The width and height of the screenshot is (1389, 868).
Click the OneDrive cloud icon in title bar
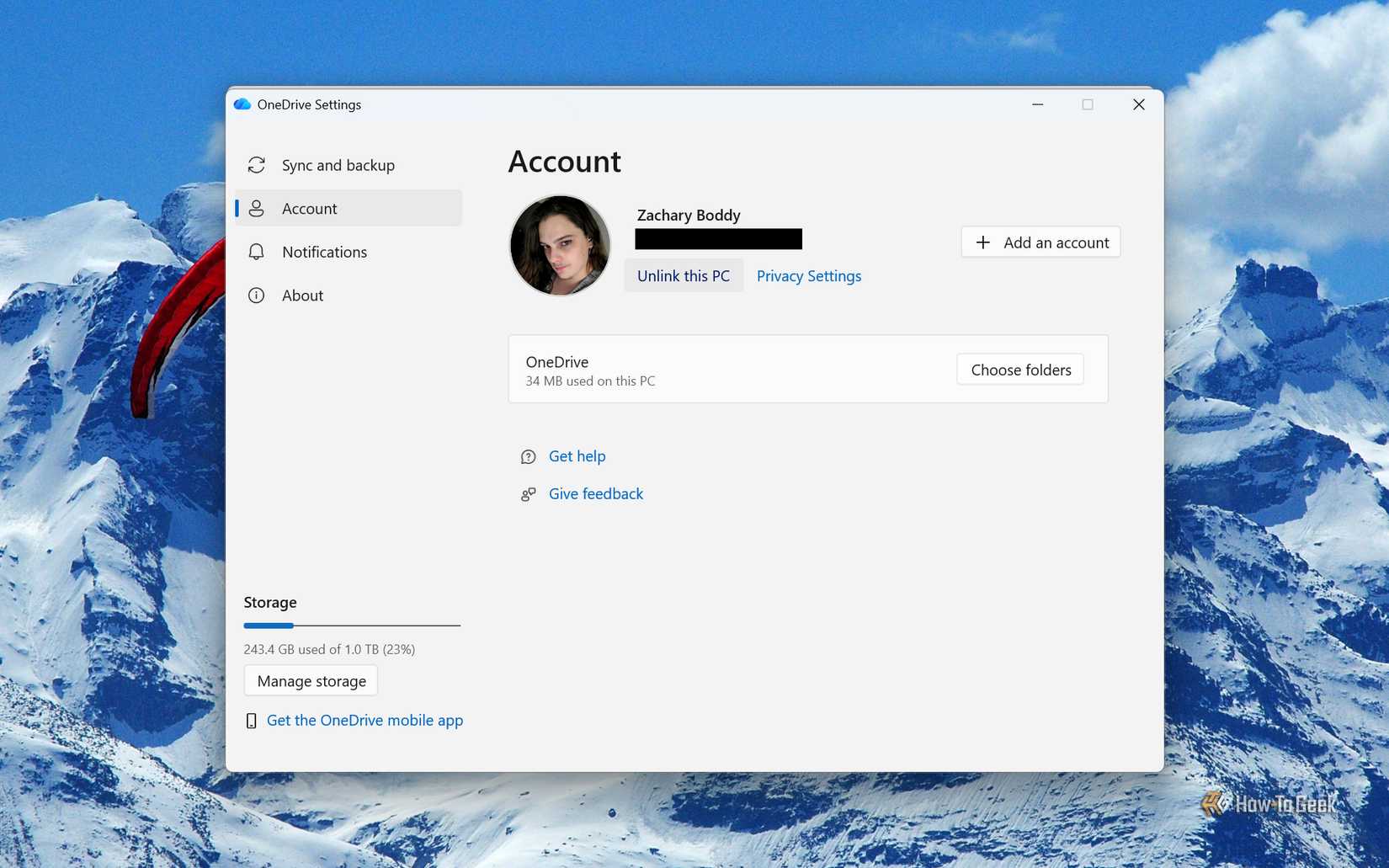point(242,104)
